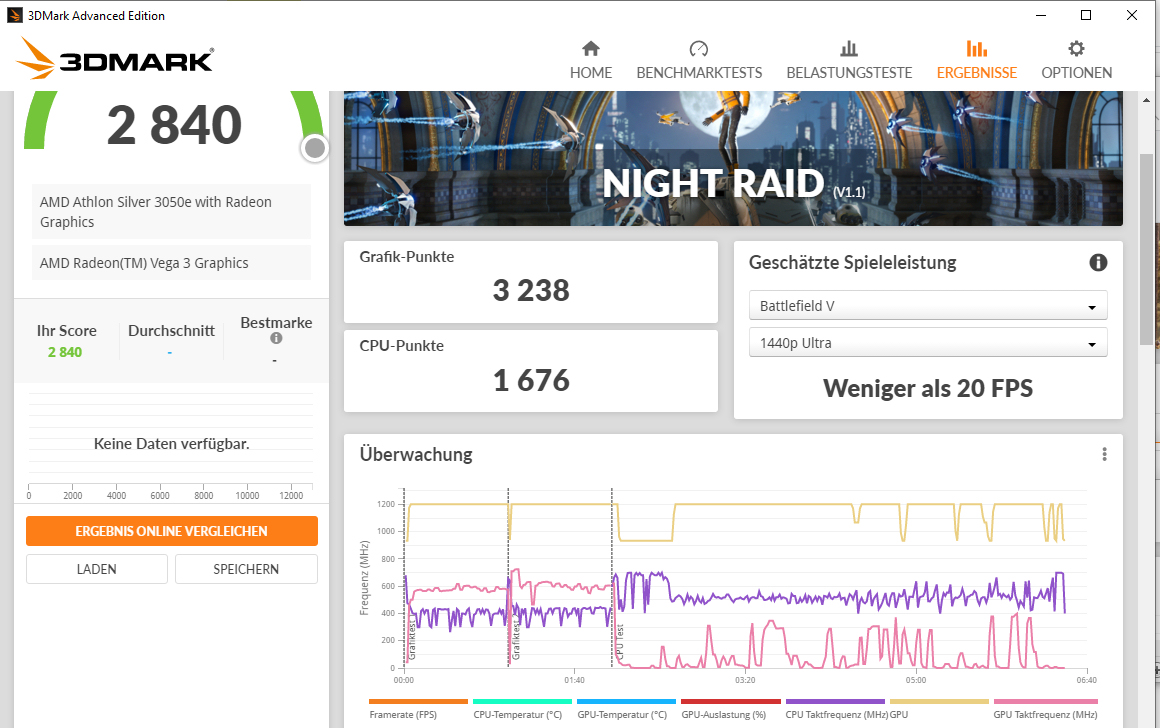Click the Ihr Score value 2 840
Viewport: 1160px width, 728px height.
coord(65,352)
